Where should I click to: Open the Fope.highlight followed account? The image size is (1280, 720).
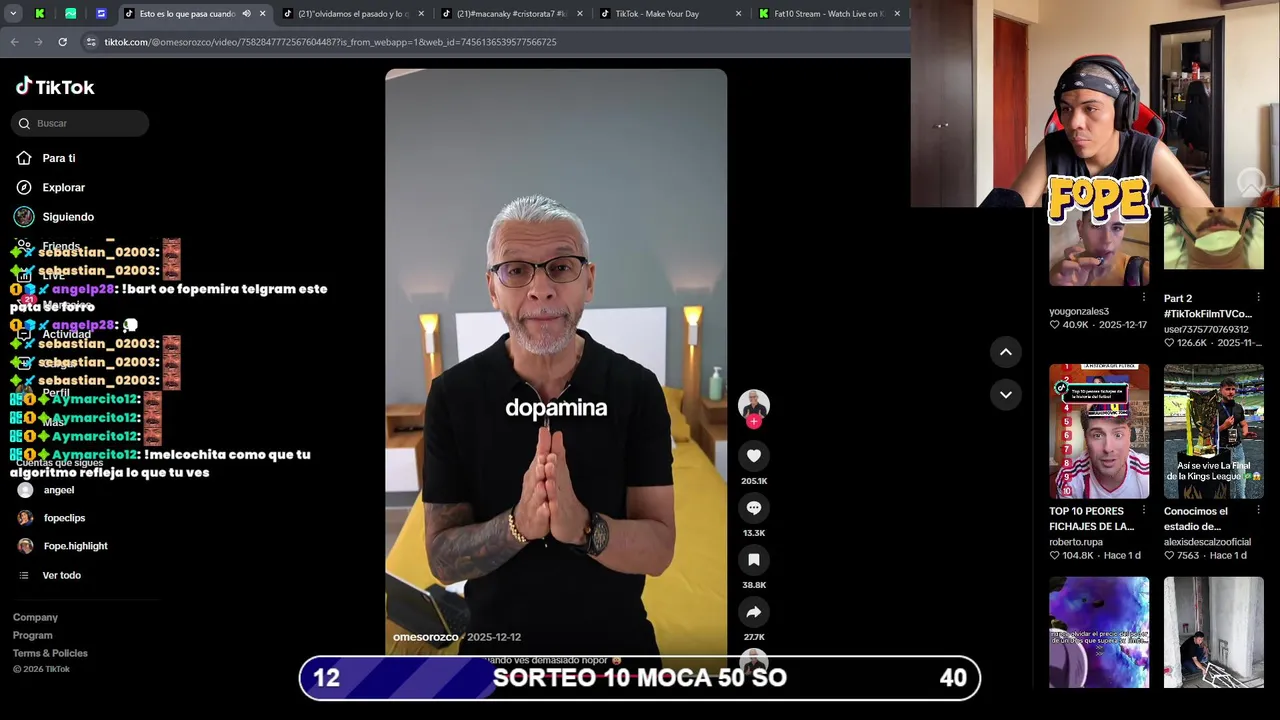coord(75,546)
